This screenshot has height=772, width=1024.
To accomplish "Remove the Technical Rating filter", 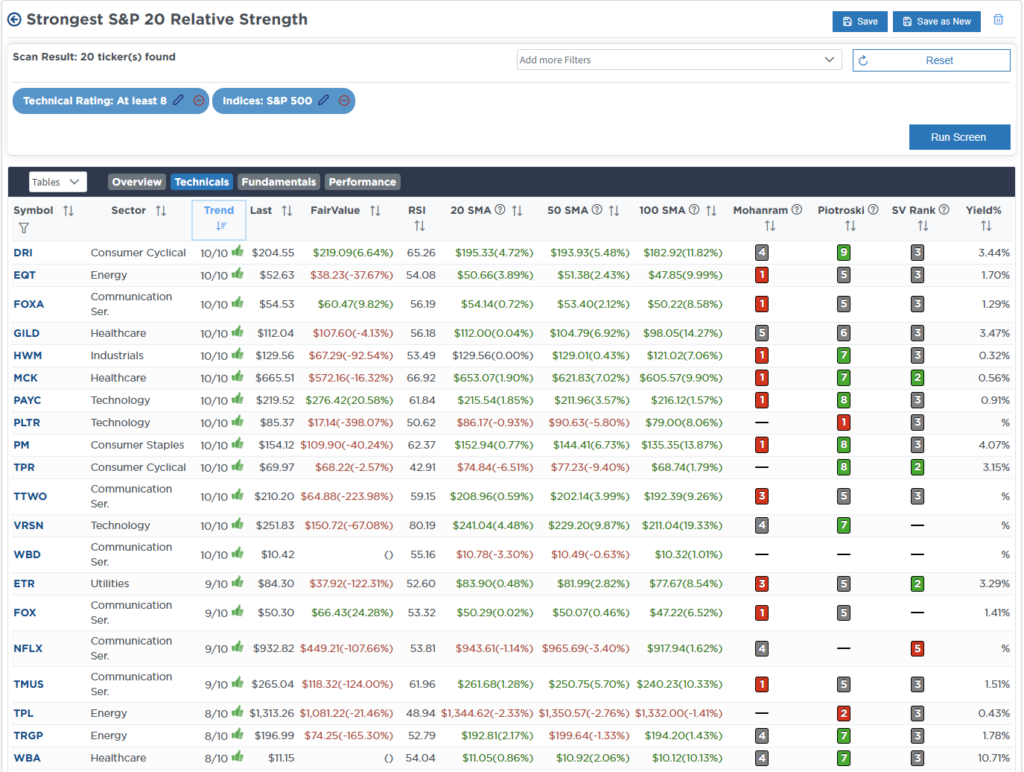I will 199,101.
